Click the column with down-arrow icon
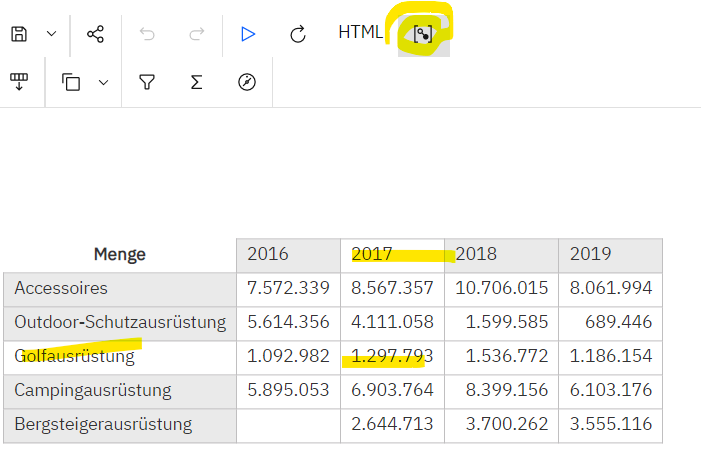701x450 pixels. coord(19,82)
